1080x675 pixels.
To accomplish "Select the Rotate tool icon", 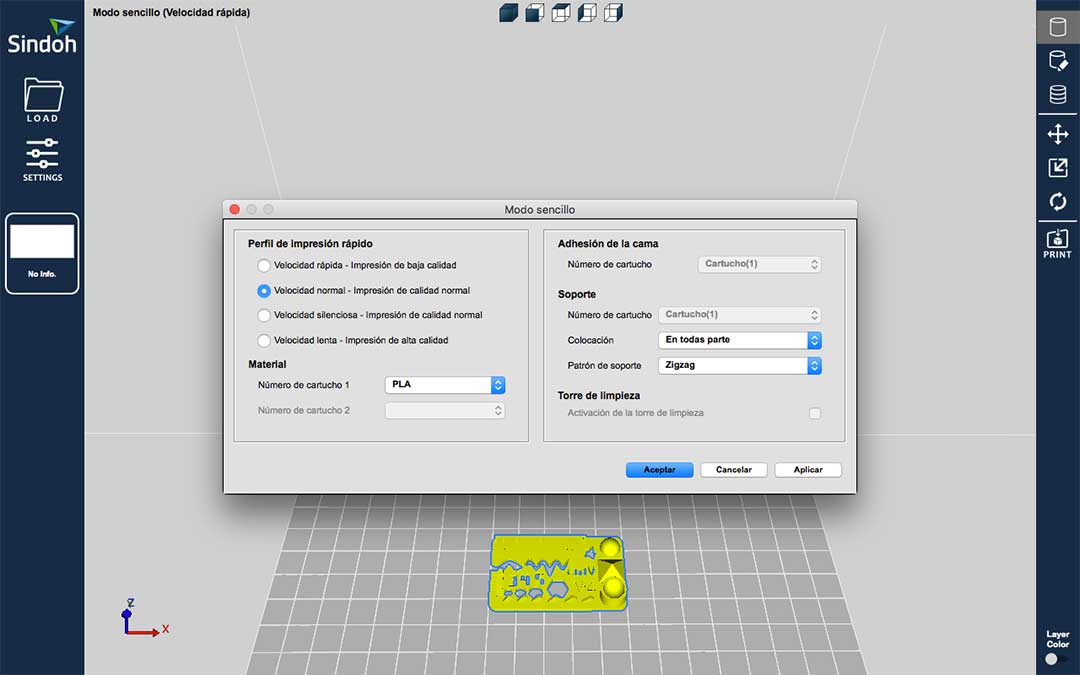I will point(1058,201).
